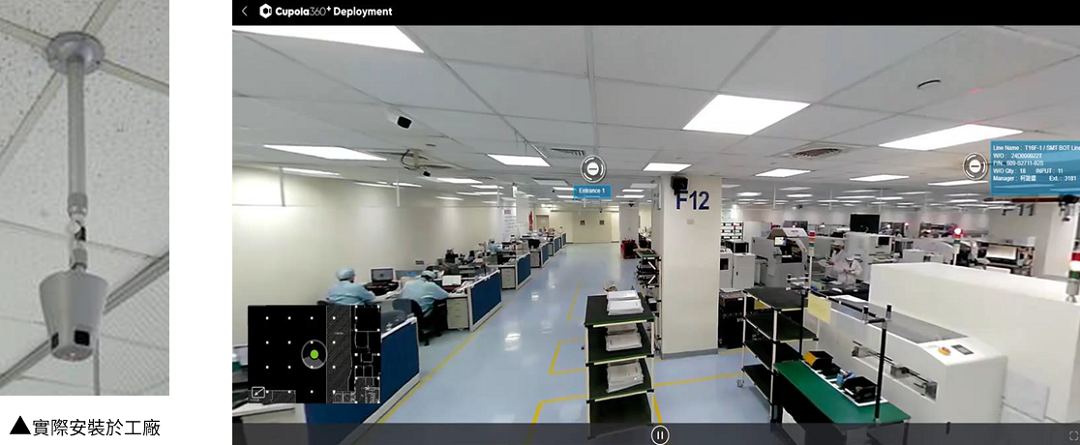Click the green current-camera dot on the minimap

point(314,354)
